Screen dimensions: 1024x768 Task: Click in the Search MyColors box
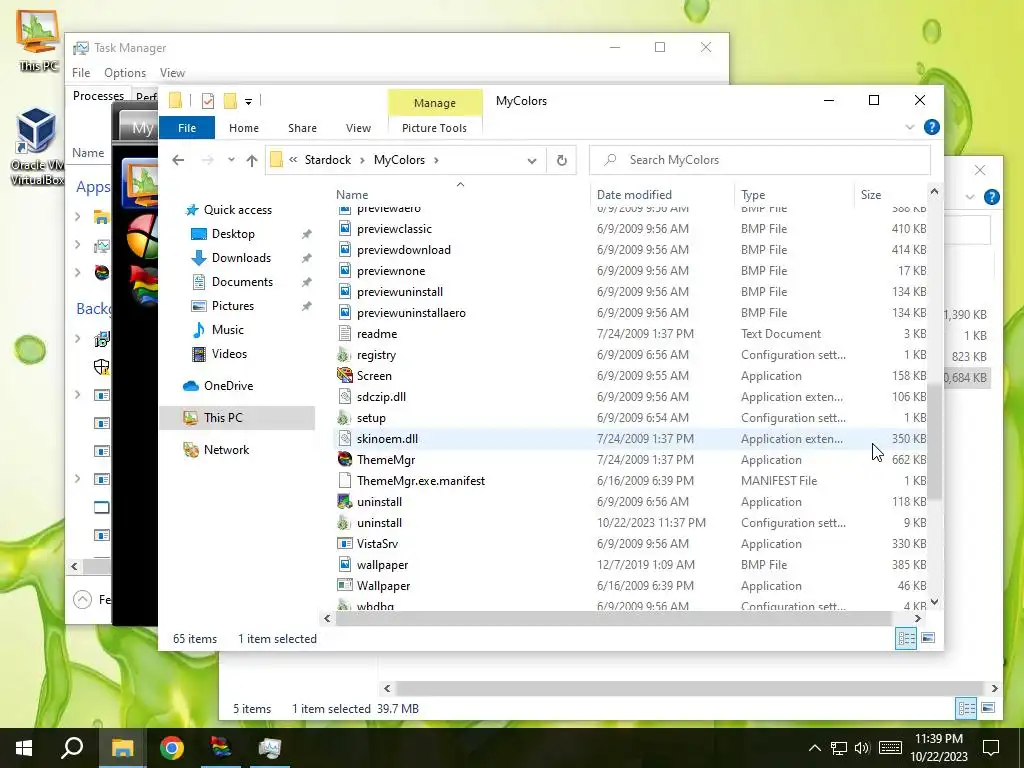point(760,160)
